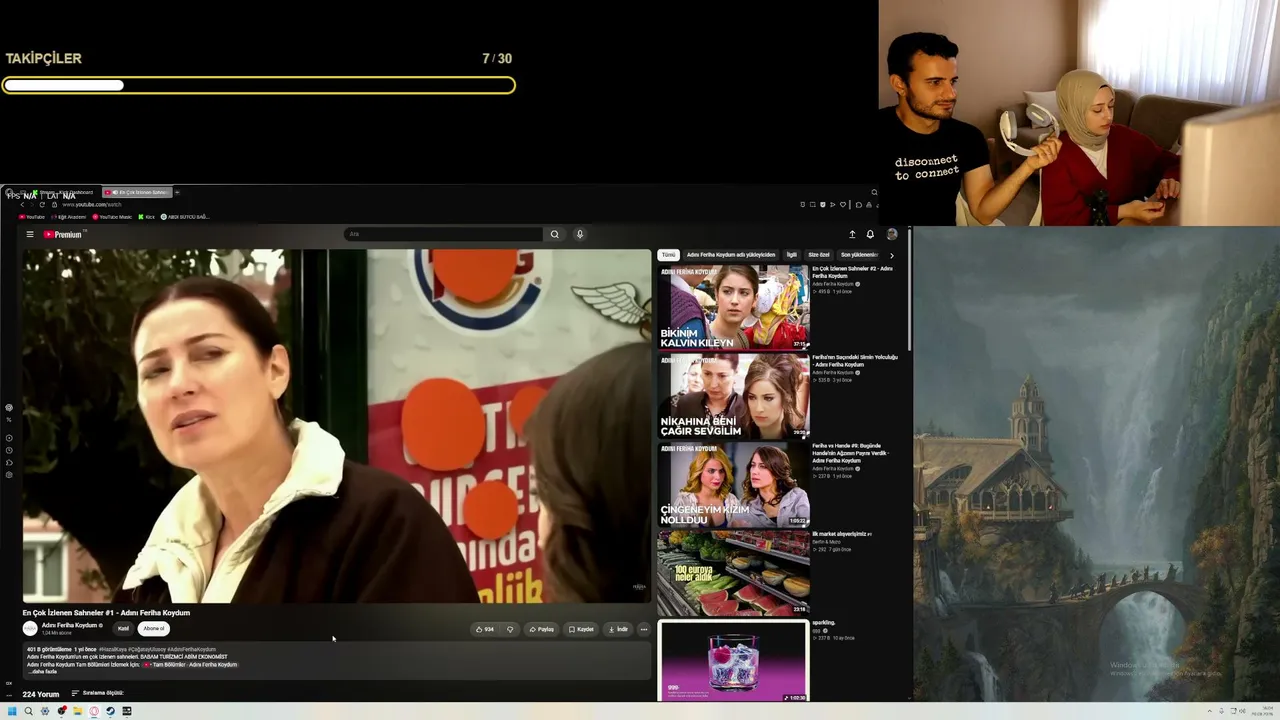The width and height of the screenshot is (1280, 720).
Task: Show more filter chips with right arrow
Action: (891, 255)
